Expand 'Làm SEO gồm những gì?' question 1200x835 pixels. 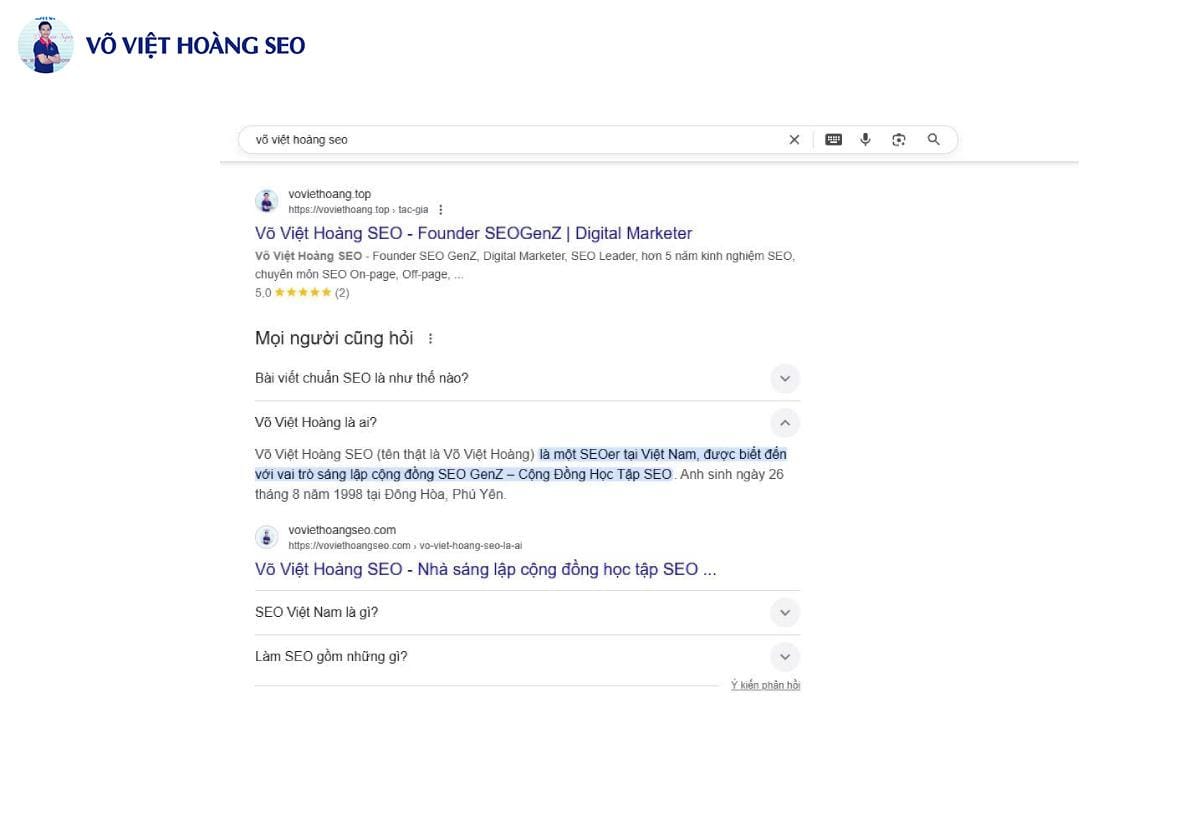click(785, 657)
